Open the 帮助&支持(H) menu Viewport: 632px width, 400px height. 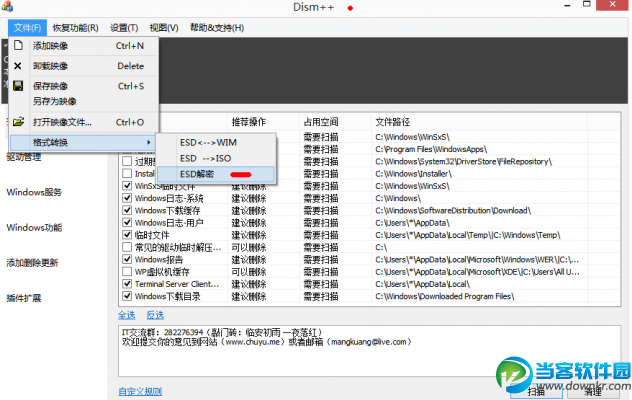tap(217, 28)
